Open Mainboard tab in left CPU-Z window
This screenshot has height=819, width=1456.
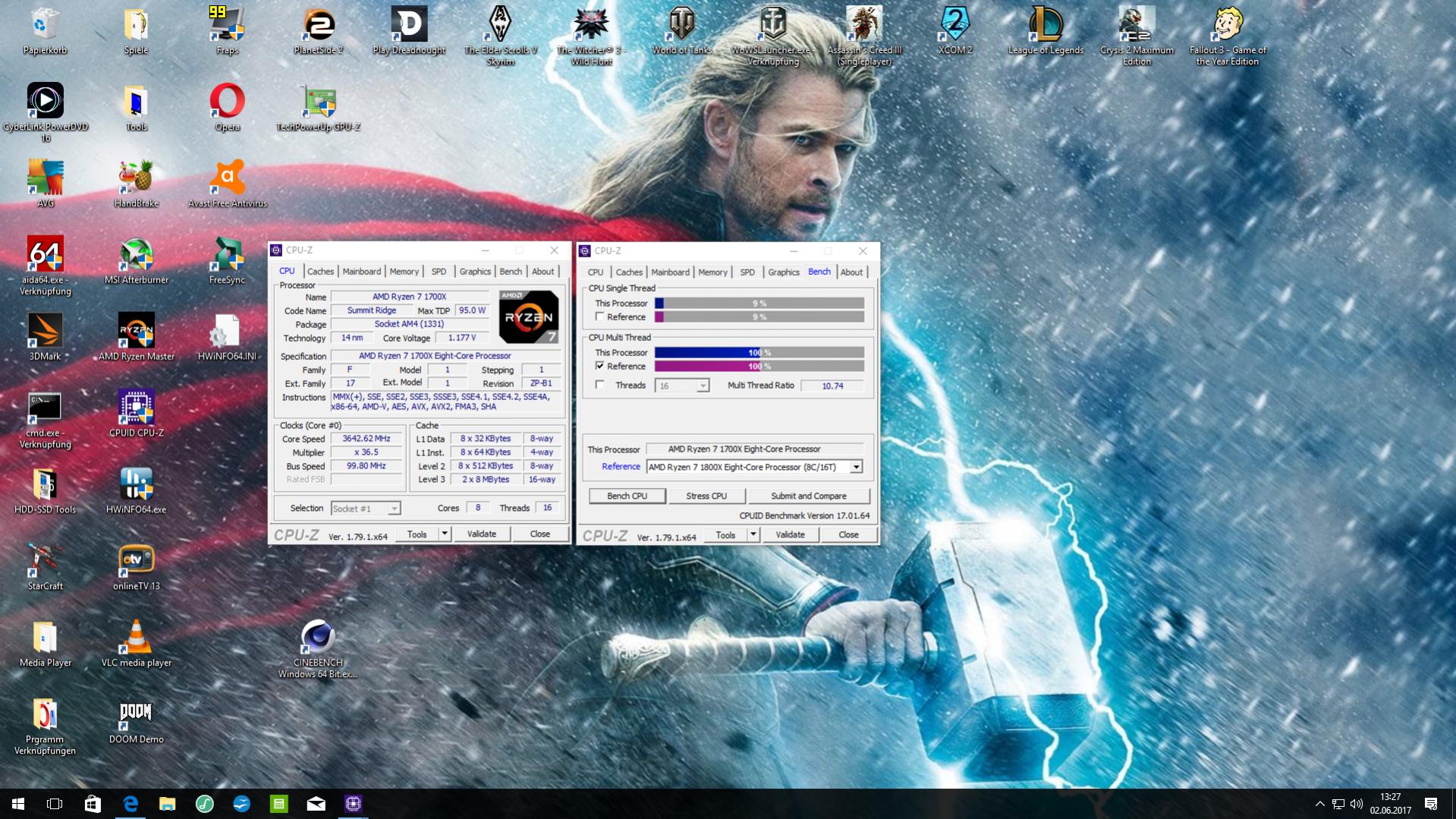(361, 272)
